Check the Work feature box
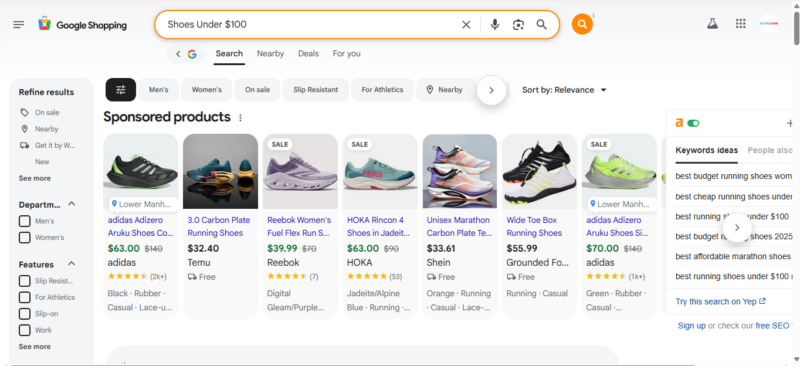800x366 pixels. click(24, 330)
